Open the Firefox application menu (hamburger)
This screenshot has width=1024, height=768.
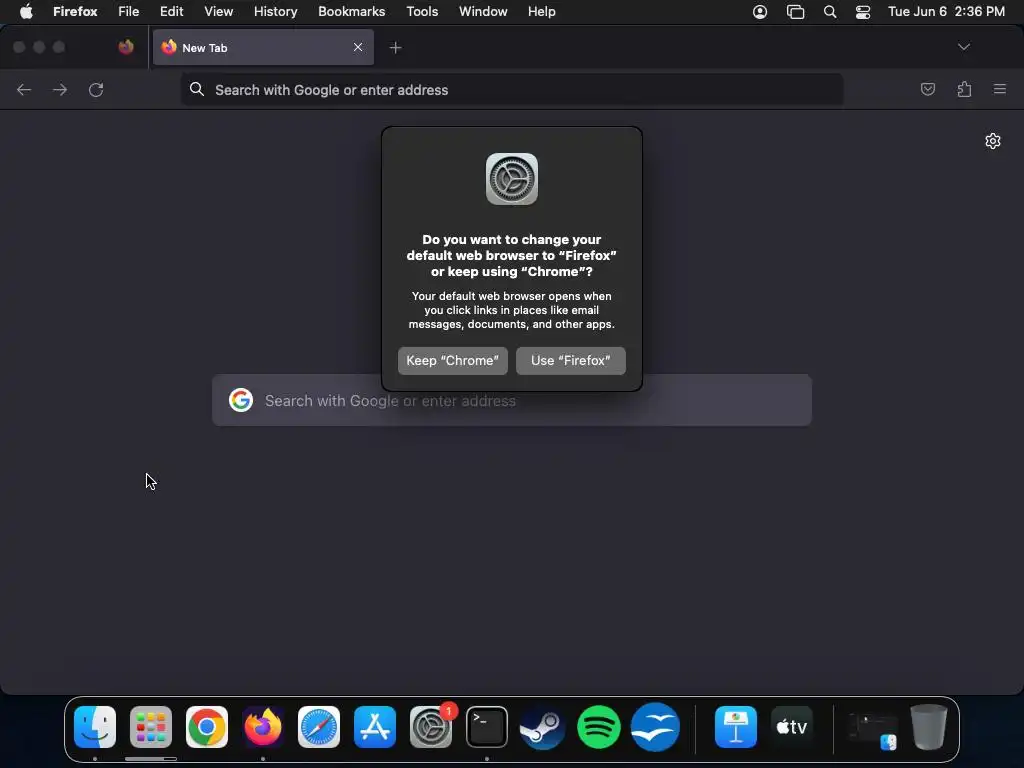click(1000, 89)
